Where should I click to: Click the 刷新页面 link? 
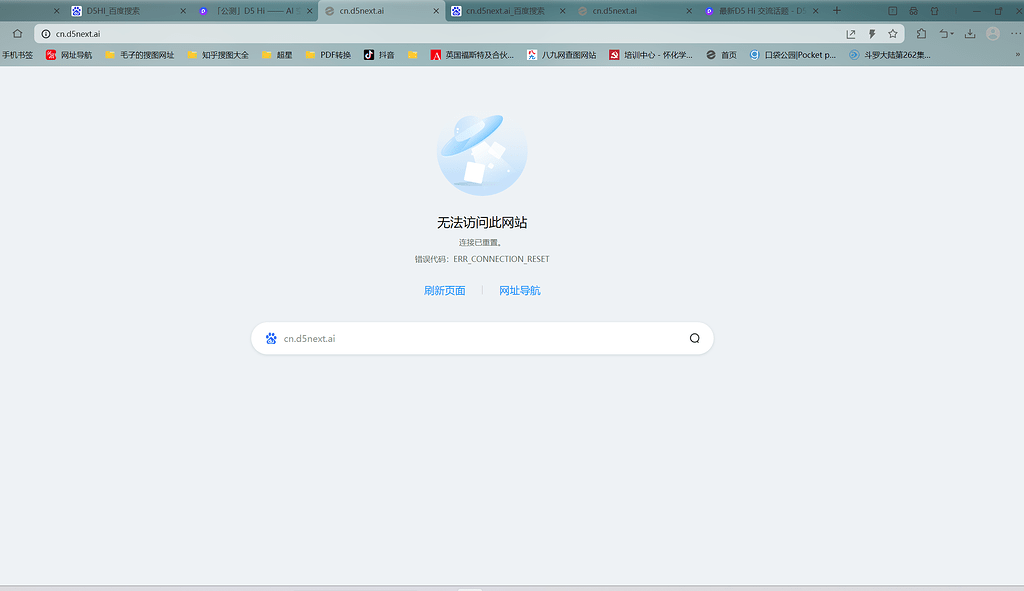(444, 291)
